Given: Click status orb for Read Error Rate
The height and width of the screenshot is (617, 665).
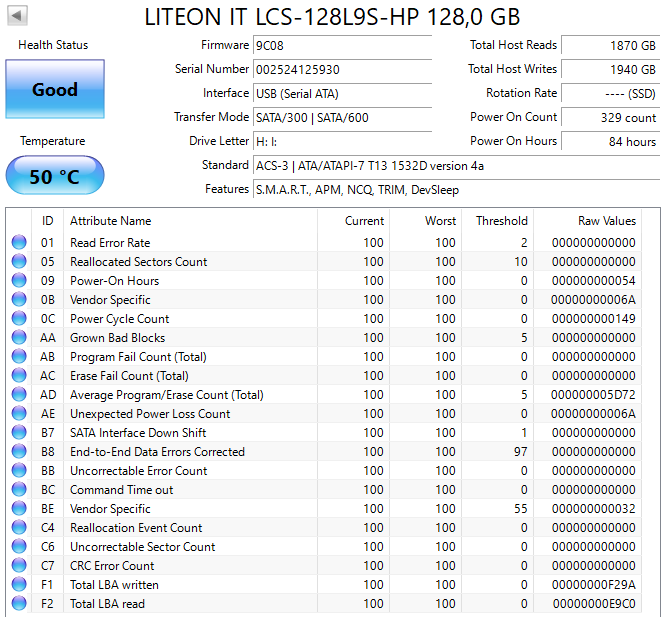Looking at the screenshot, I should [x=19, y=243].
